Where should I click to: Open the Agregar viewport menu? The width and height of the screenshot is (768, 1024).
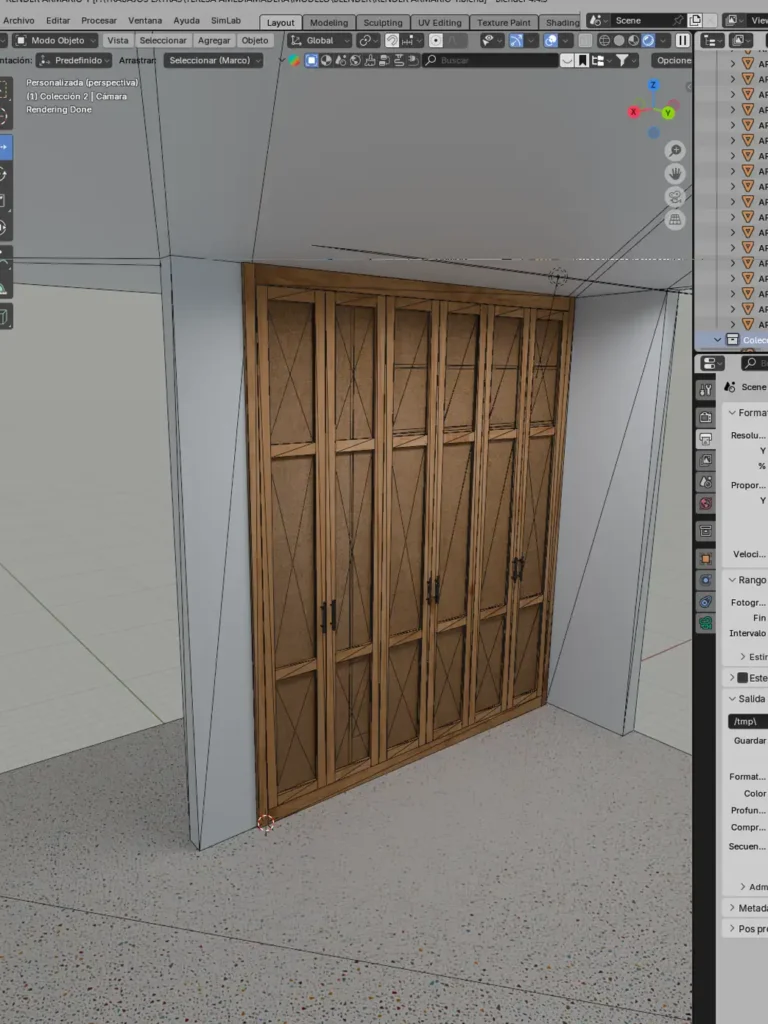coord(214,40)
